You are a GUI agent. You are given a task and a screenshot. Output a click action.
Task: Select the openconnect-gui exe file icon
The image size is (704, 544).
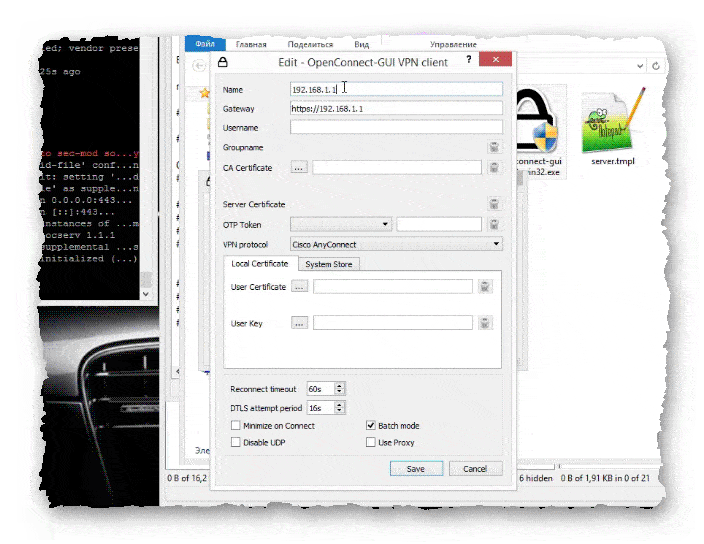coord(538,121)
